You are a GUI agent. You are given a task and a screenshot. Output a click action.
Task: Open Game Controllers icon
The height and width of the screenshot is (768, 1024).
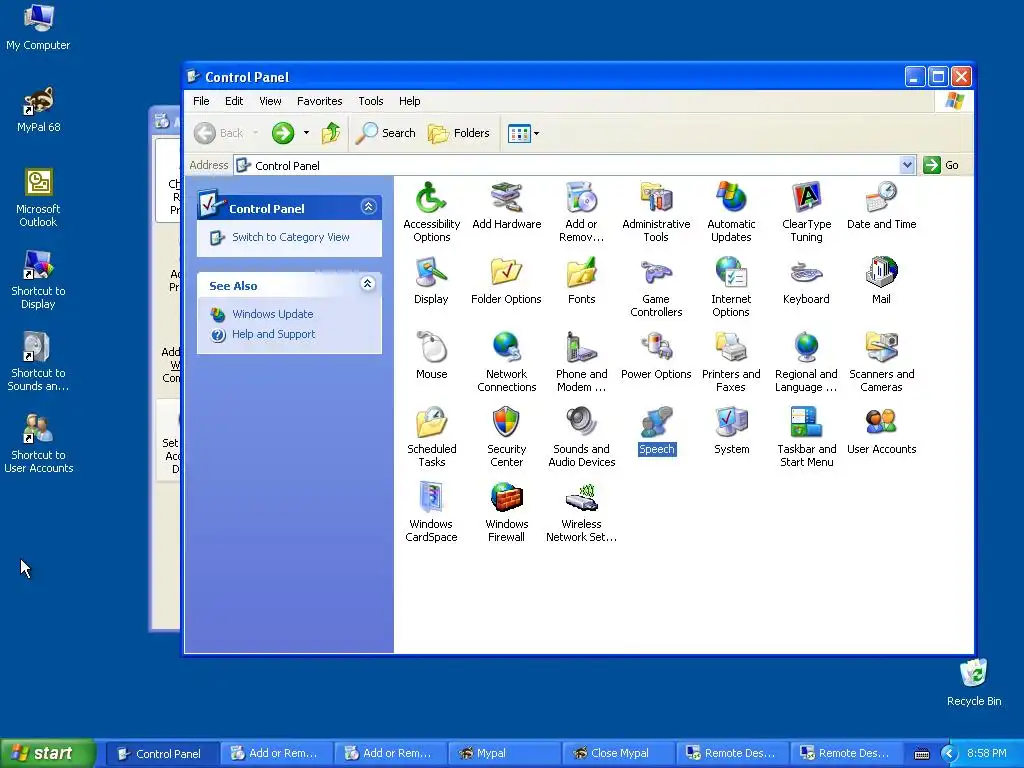[x=656, y=287]
